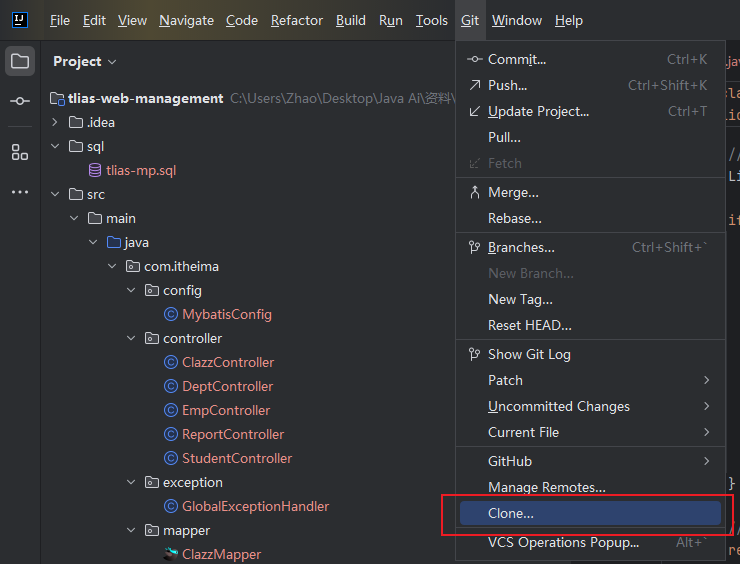Viewport: 740px width, 564px height.
Task: Click the tlias-mp.sql database file icon
Action: (95, 170)
